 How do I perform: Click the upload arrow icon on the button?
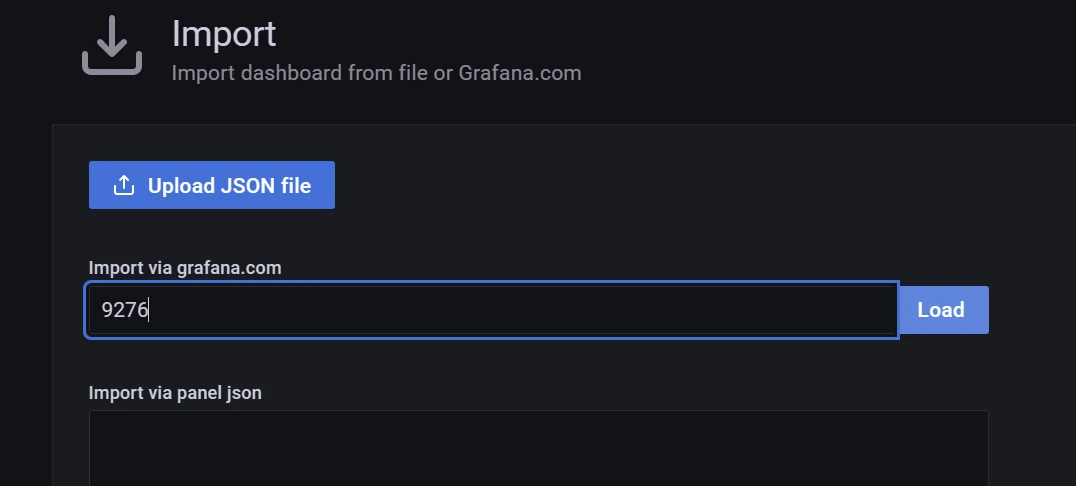point(124,186)
